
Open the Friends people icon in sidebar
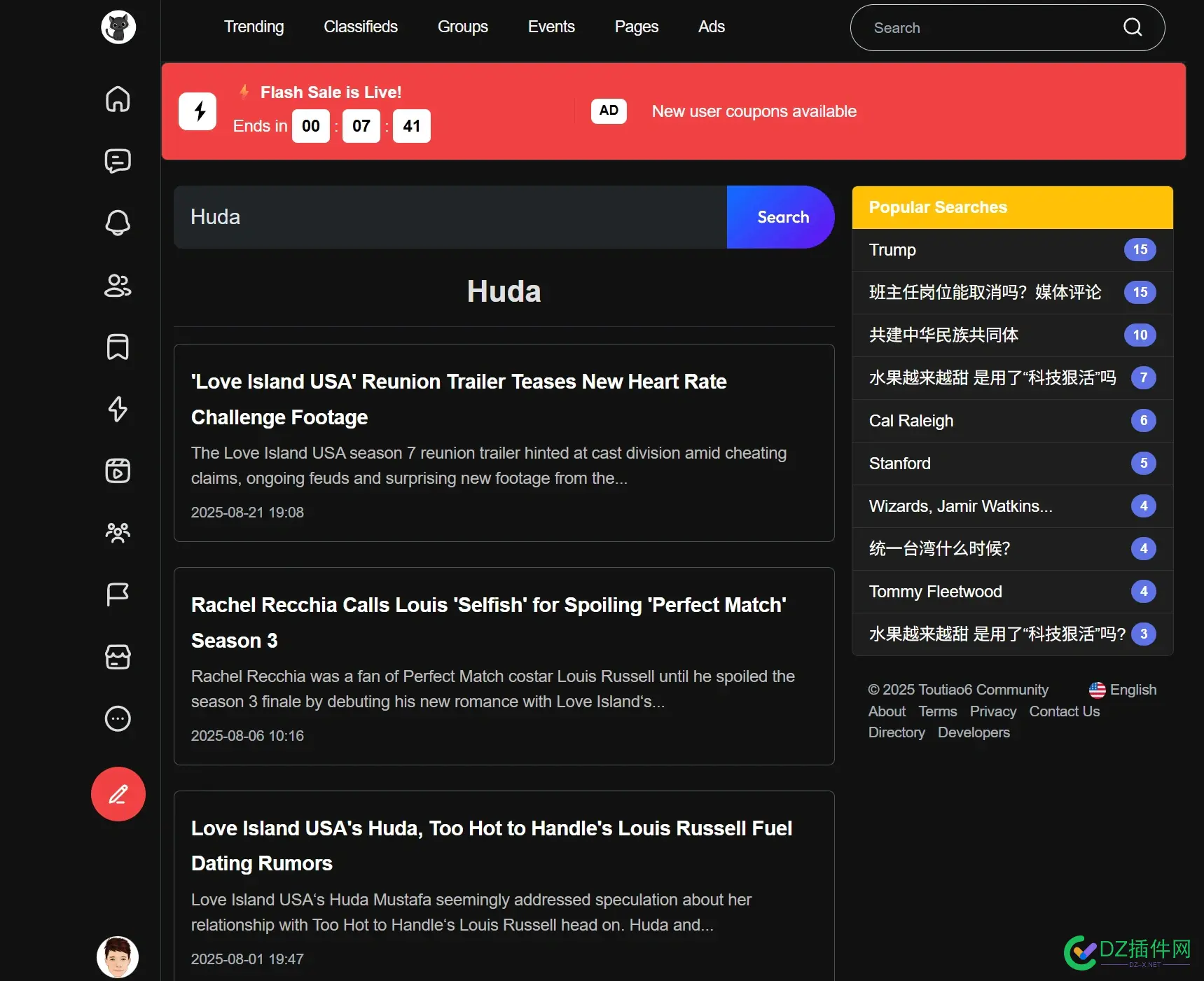[118, 285]
